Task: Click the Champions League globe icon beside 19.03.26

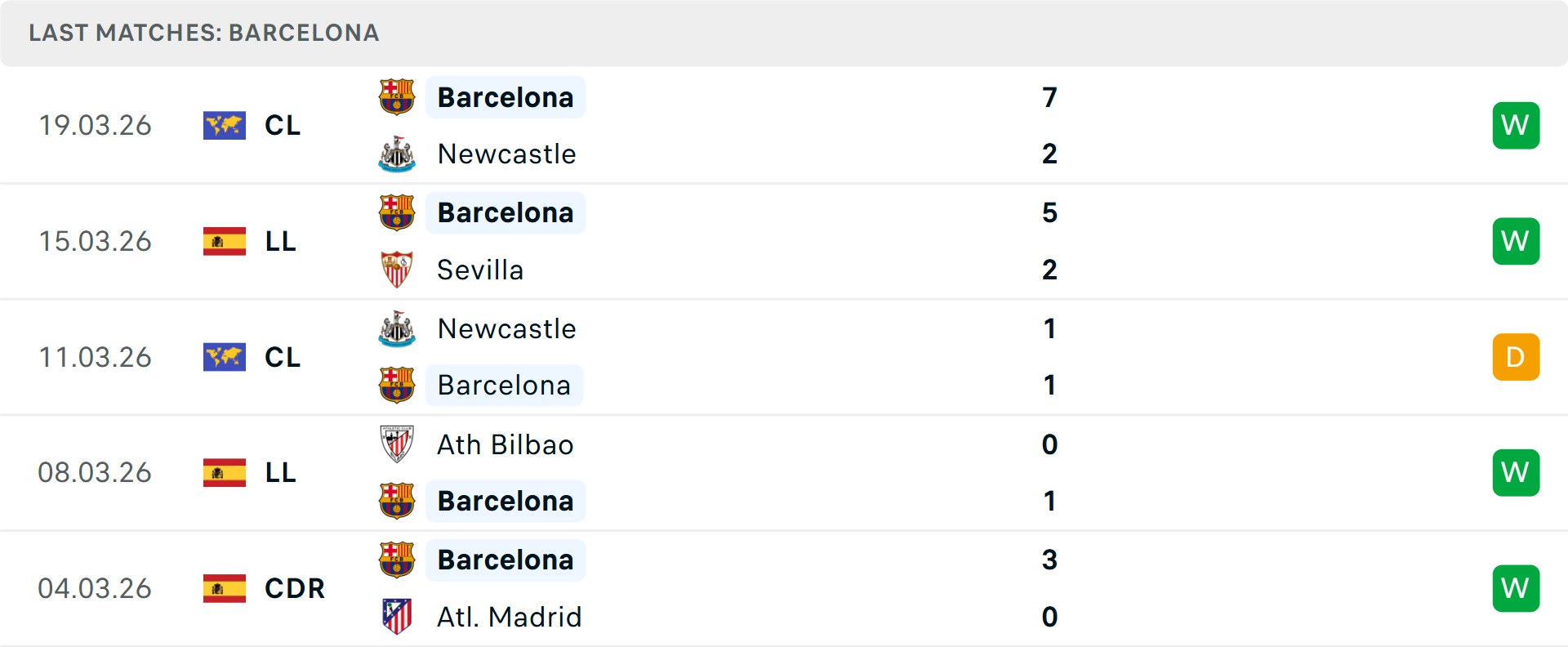Action: [224, 125]
